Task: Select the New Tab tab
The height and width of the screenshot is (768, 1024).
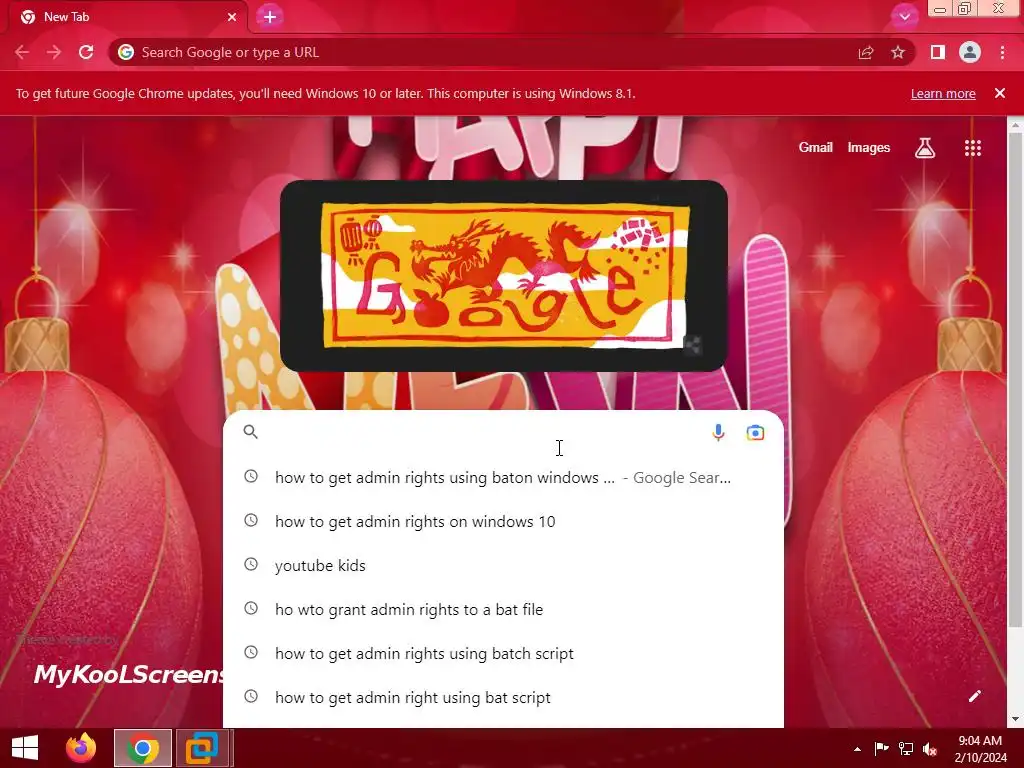Action: point(128,17)
